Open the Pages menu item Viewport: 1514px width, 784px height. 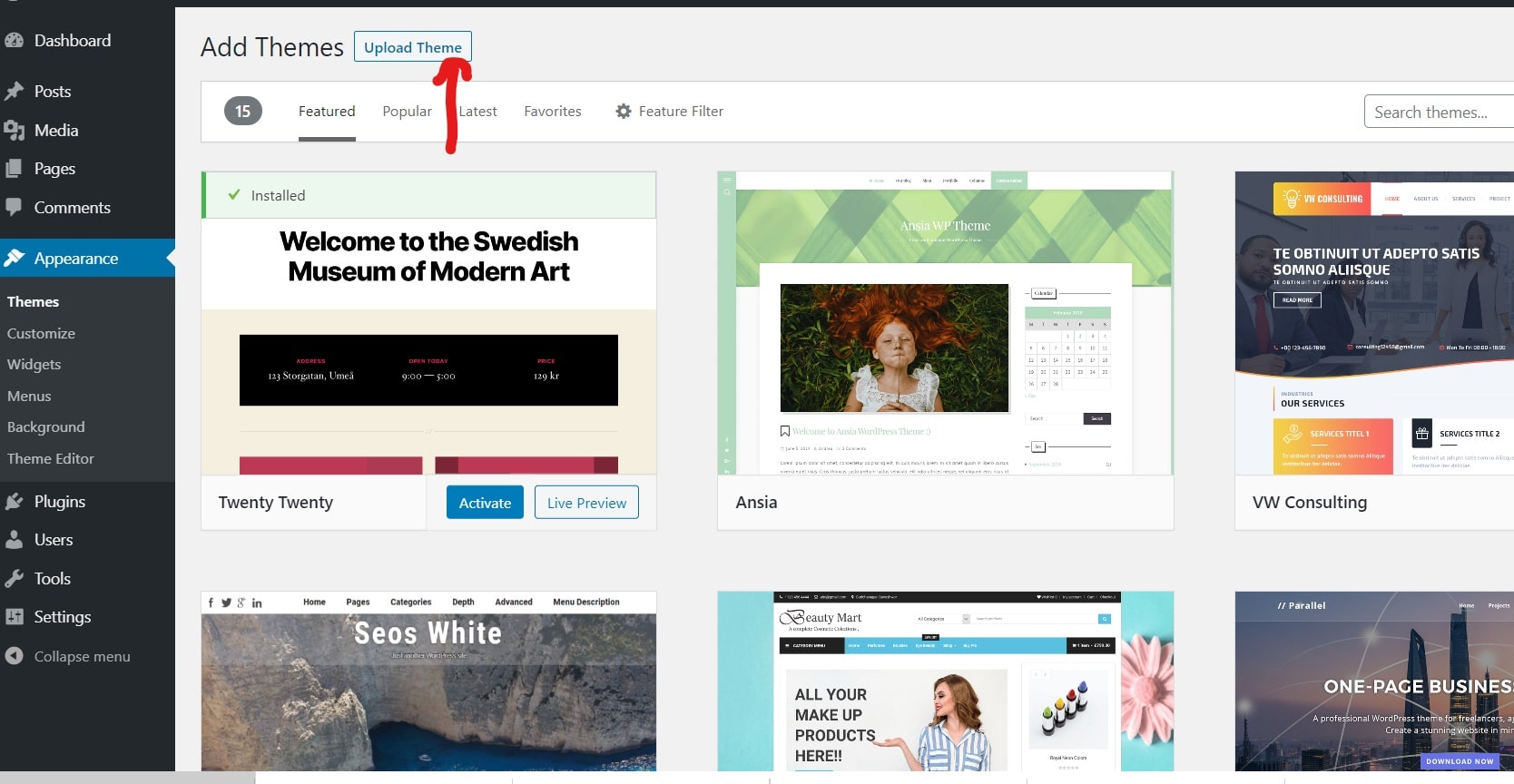[54, 169]
